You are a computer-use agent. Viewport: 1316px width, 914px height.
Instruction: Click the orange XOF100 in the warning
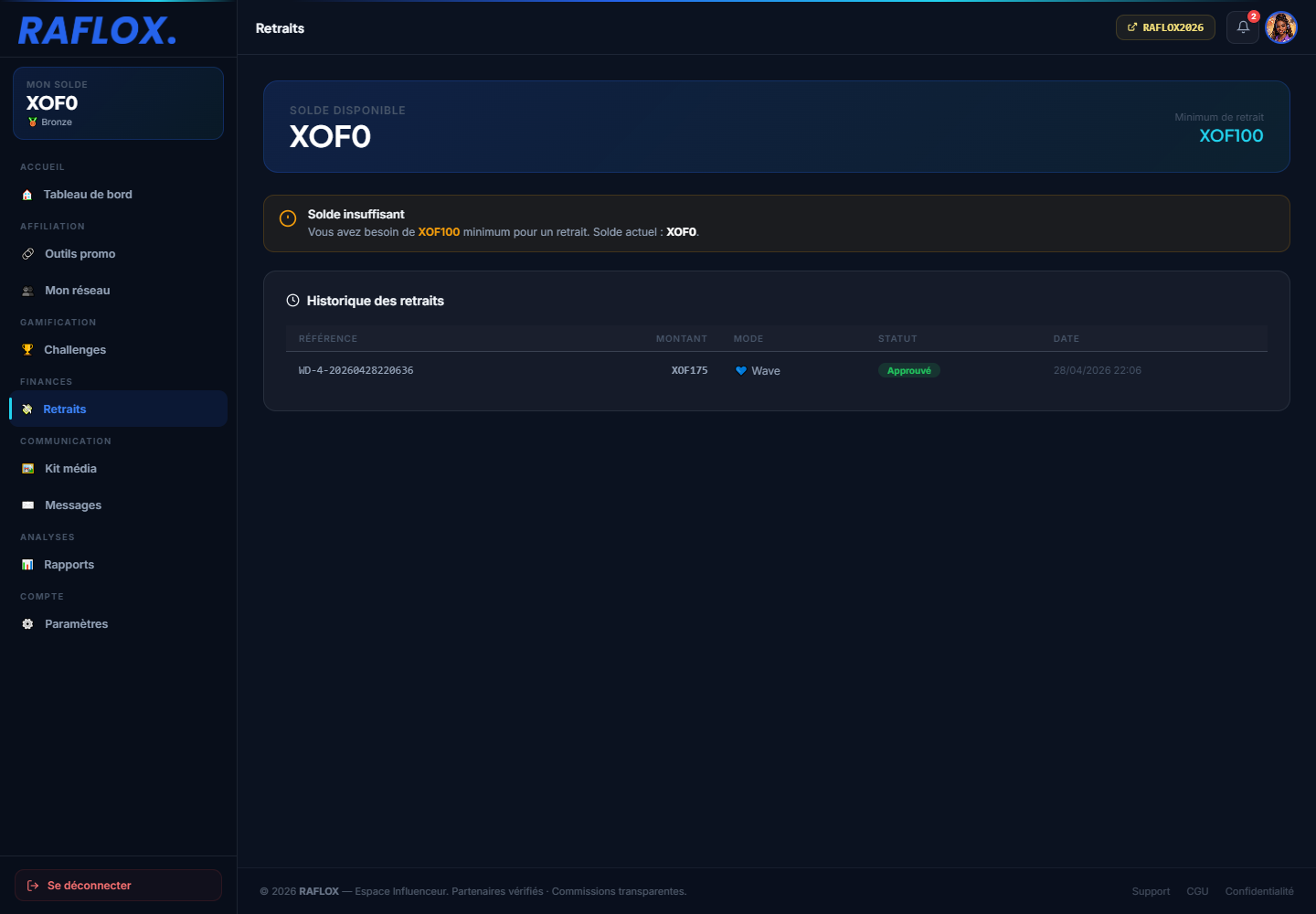(439, 232)
